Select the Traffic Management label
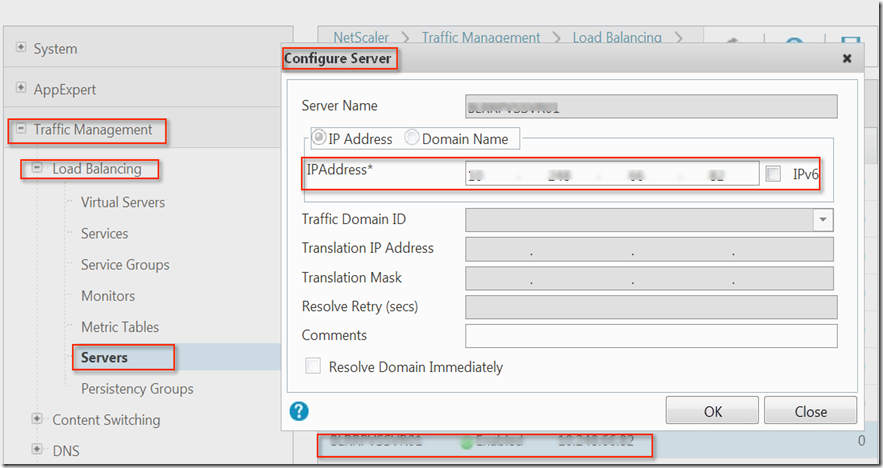Image resolution: width=883 pixels, height=468 pixels. (x=93, y=130)
